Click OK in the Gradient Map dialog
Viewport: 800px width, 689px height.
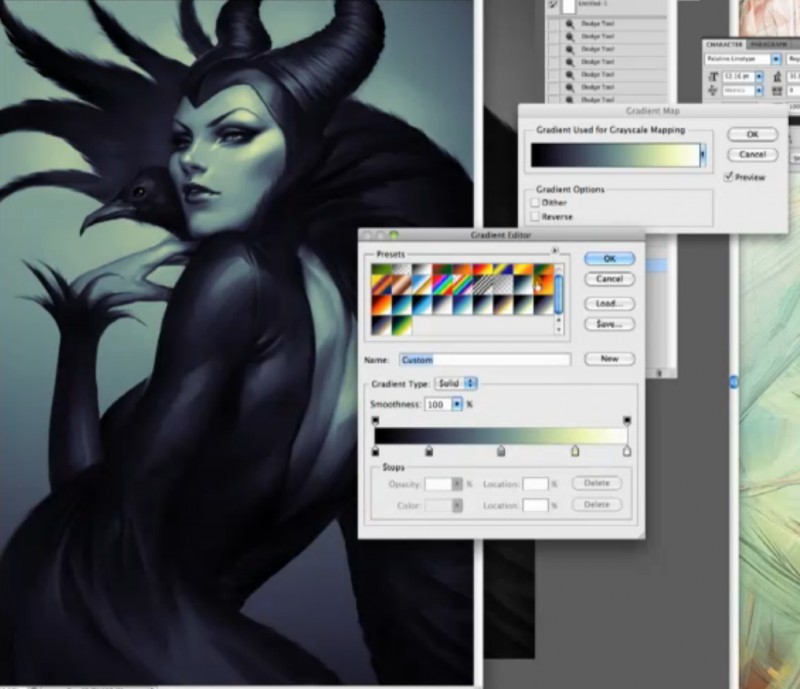click(x=753, y=134)
